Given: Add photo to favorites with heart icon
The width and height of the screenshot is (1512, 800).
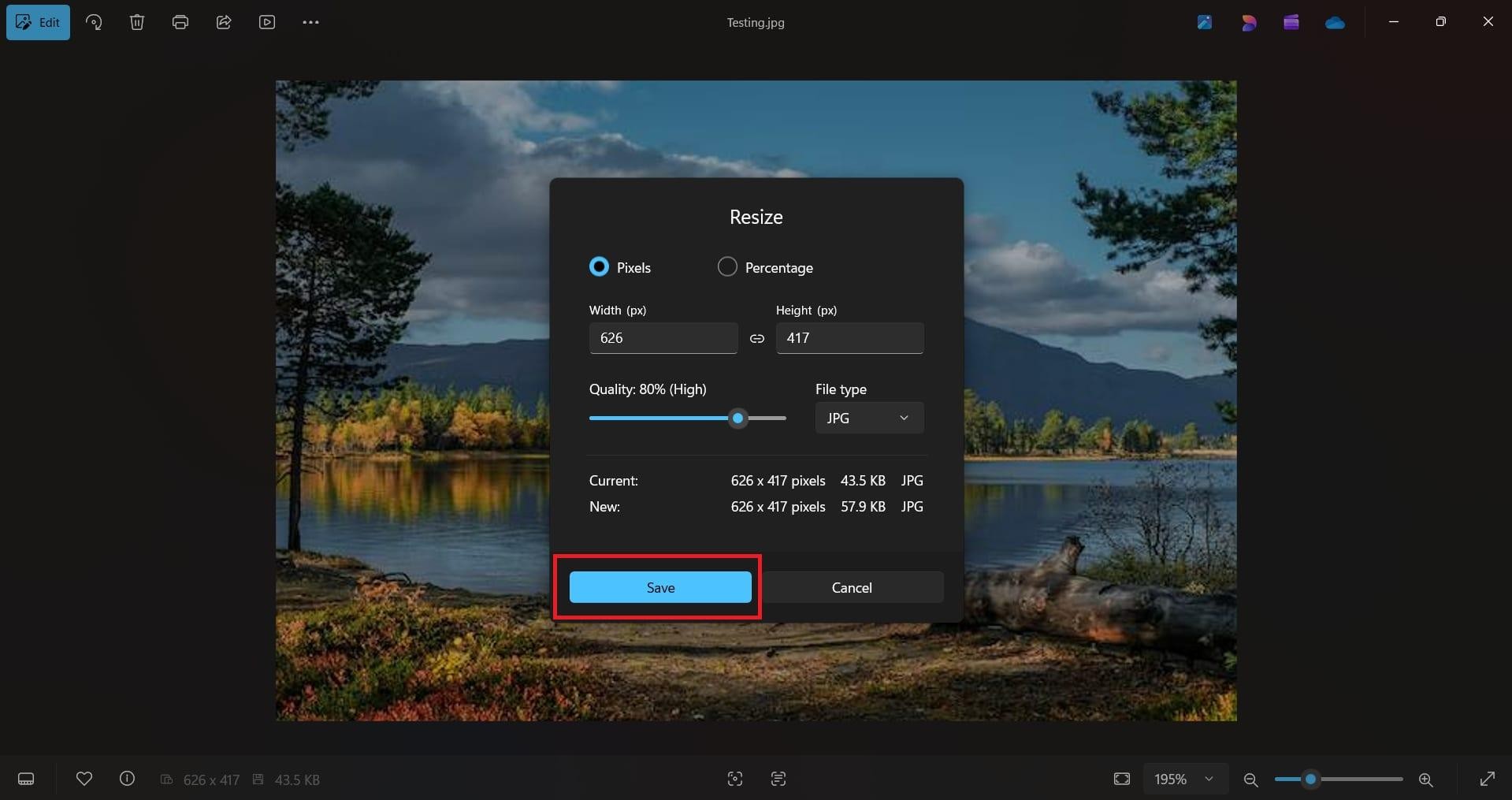Looking at the screenshot, I should pos(84,779).
